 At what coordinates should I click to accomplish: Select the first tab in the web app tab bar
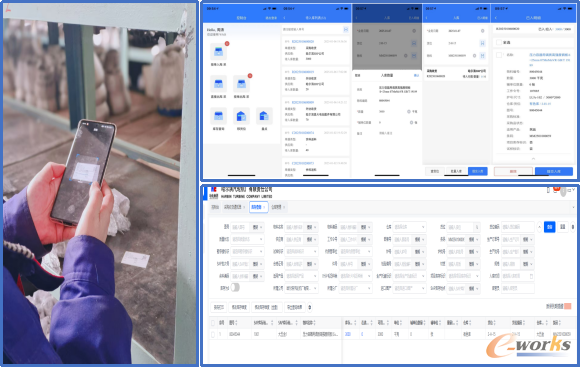click(215, 207)
